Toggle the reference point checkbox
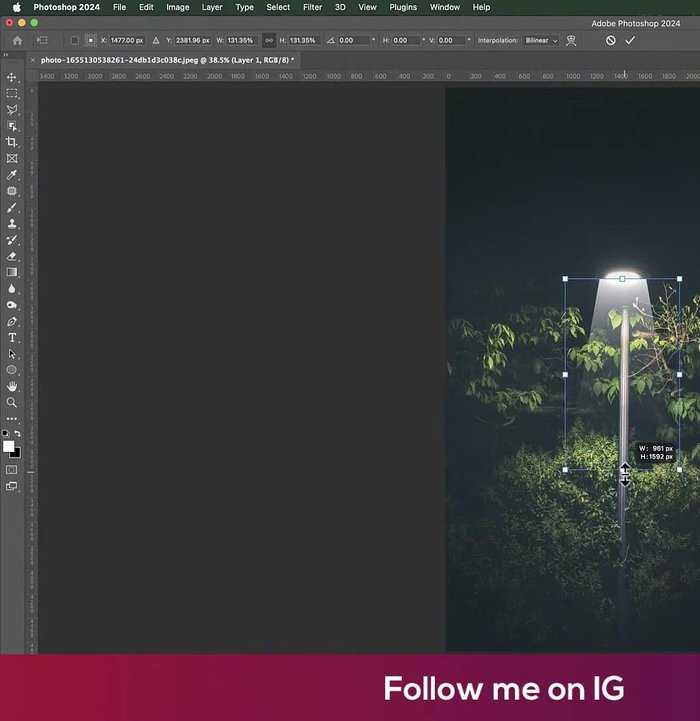700x721 pixels. coord(74,40)
